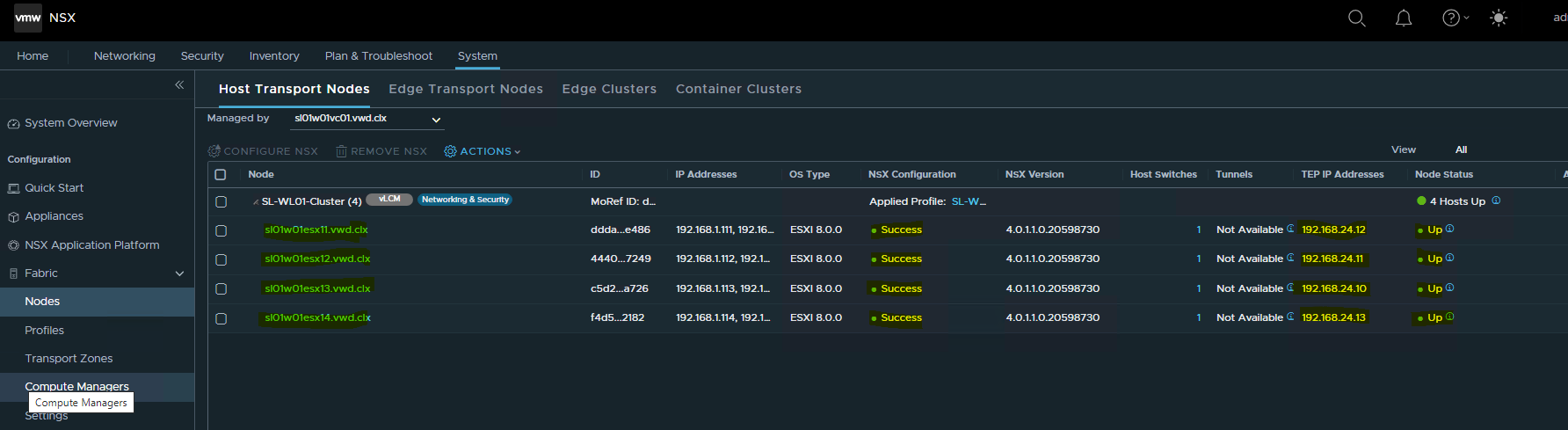
Task: Check the SL-WL01-Cluster row checkbox
Action: coord(221,201)
